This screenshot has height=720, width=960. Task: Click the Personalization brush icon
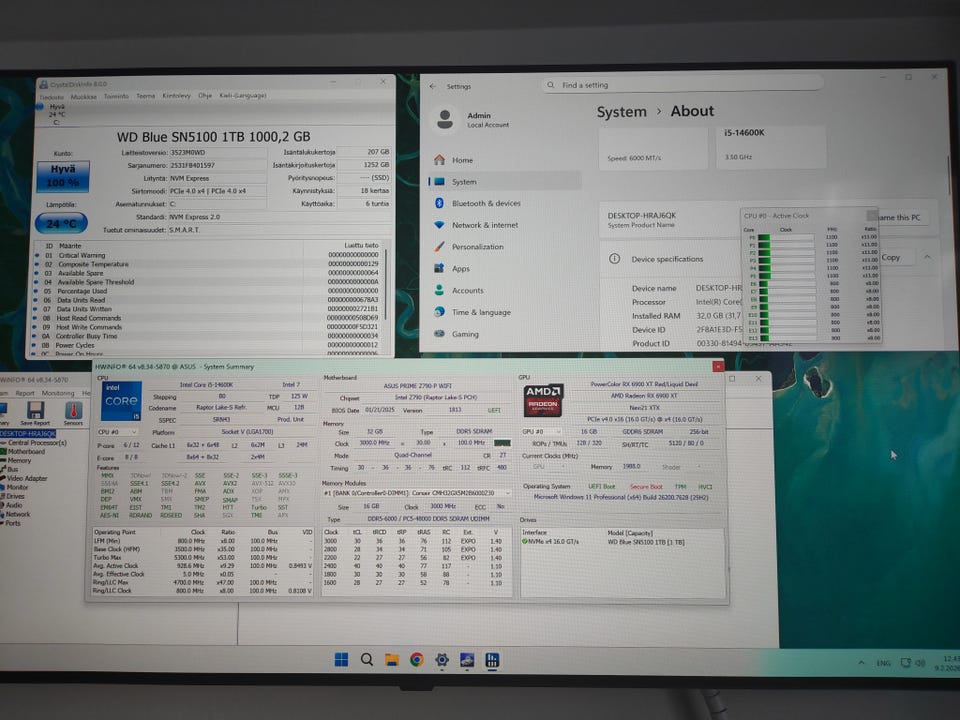pyautogui.click(x=439, y=246)
